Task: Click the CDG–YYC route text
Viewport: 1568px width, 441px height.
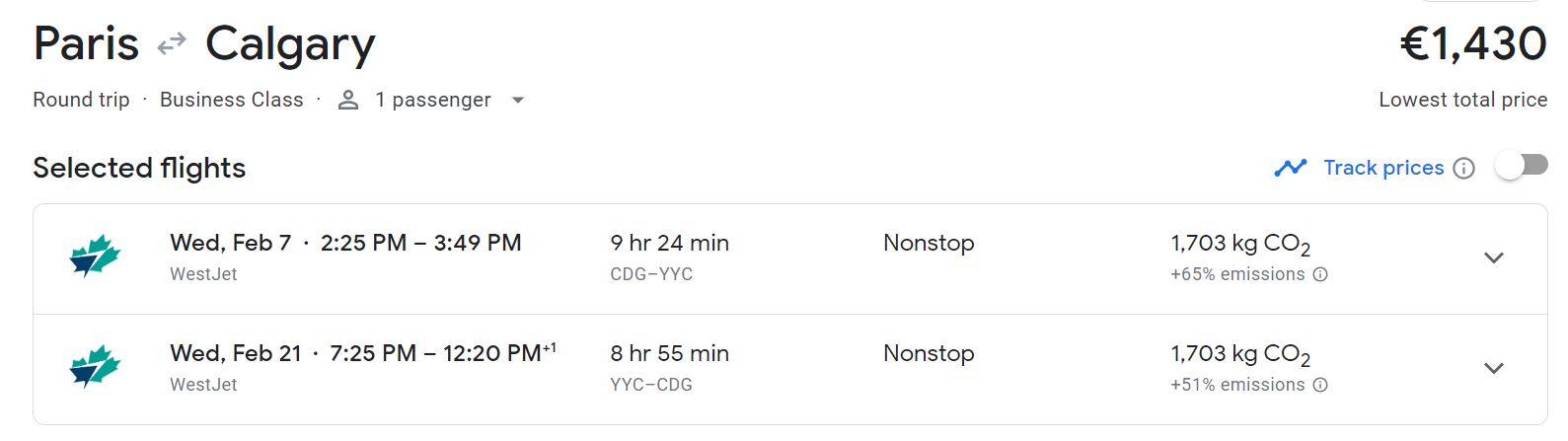Action: pyautogui.click(x=651, y=274)
